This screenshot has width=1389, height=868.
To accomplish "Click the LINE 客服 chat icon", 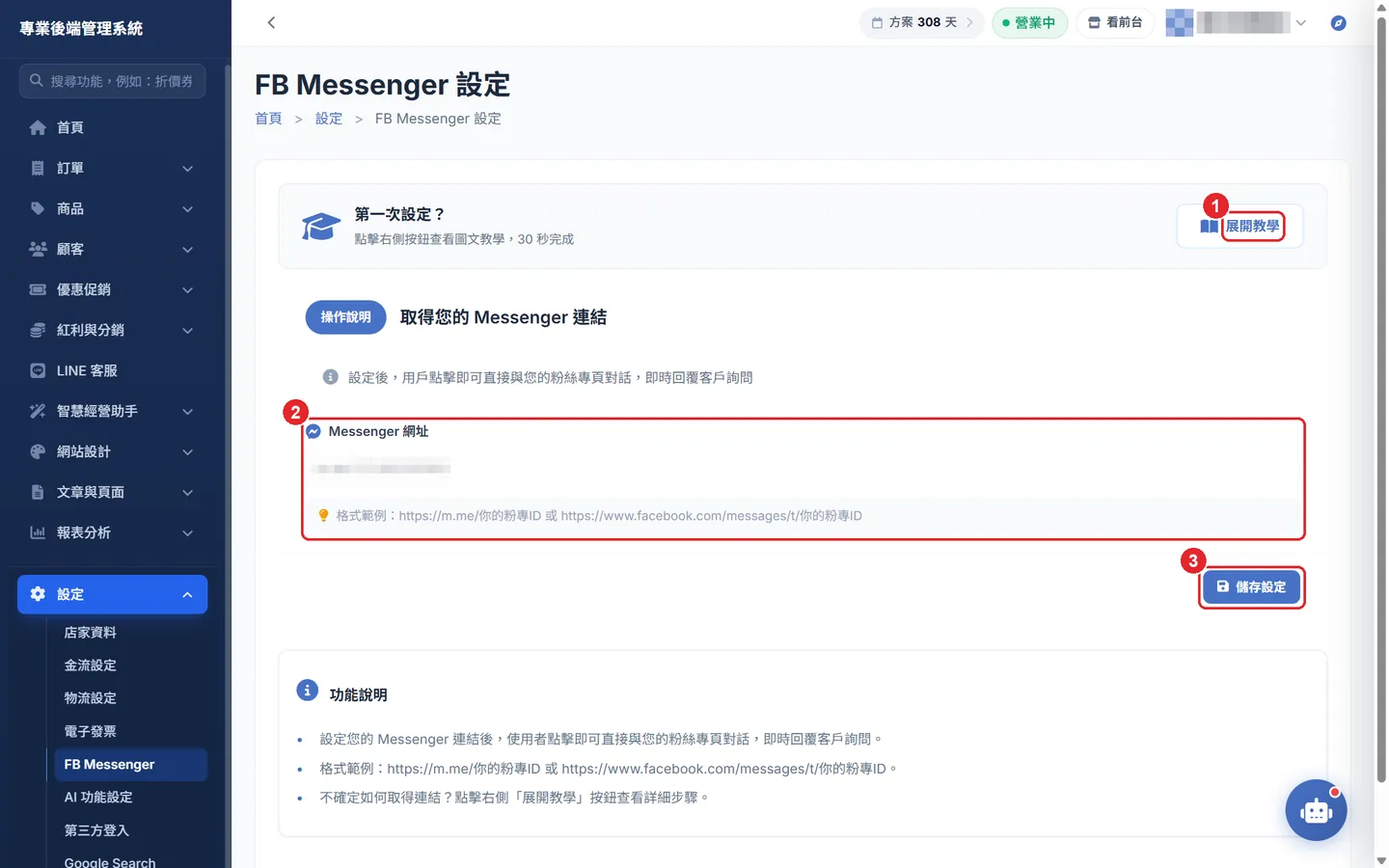I will (38, 370).
